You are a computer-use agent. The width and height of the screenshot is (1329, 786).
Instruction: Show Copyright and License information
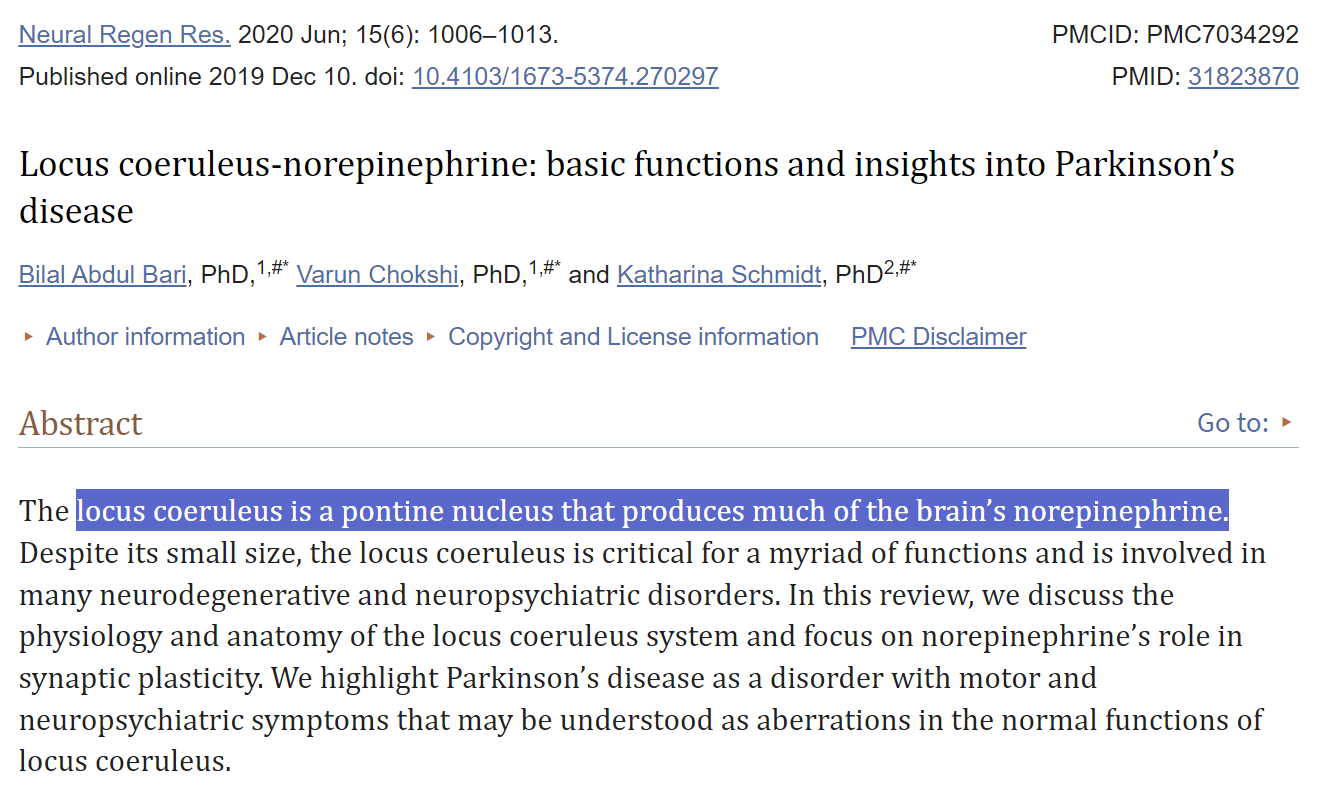click(x=633, y=337)
